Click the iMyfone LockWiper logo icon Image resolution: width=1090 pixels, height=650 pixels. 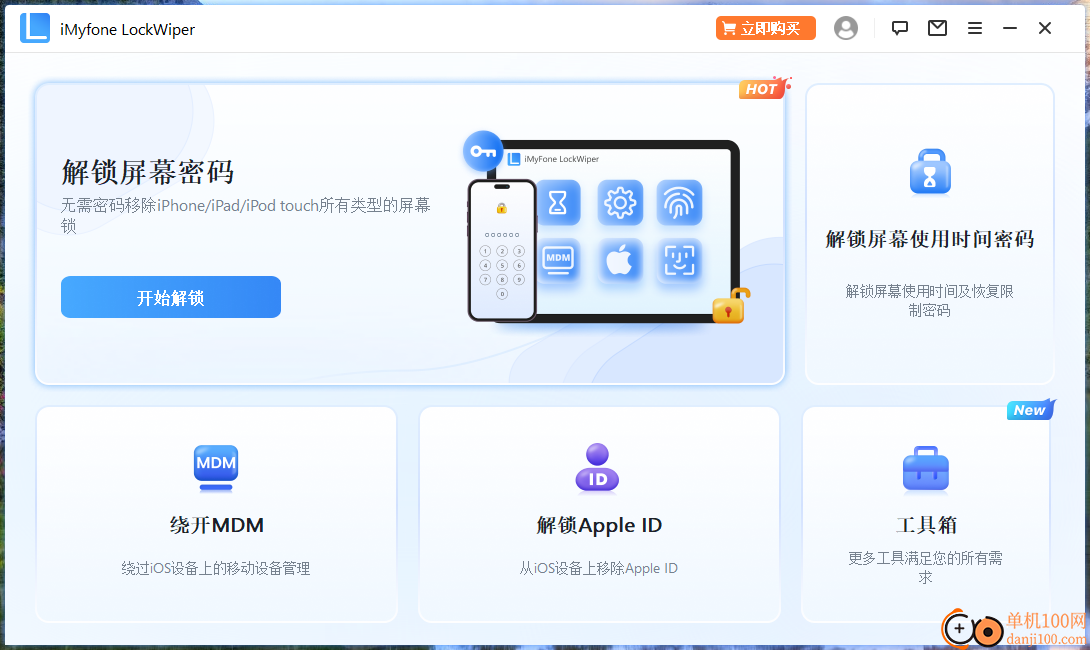coord(35,29)
